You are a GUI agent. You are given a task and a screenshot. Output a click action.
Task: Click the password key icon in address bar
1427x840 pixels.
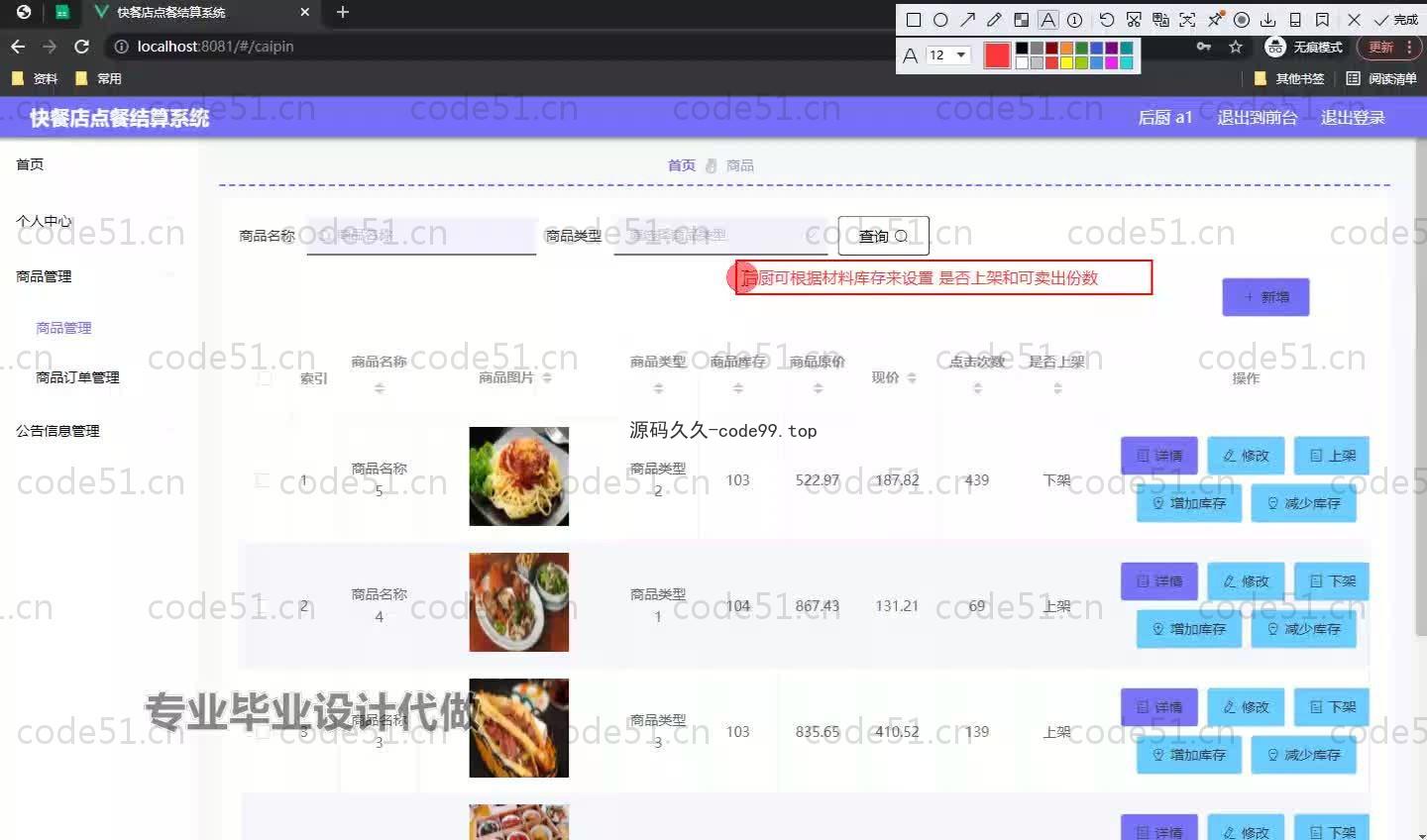[1204, 47]
